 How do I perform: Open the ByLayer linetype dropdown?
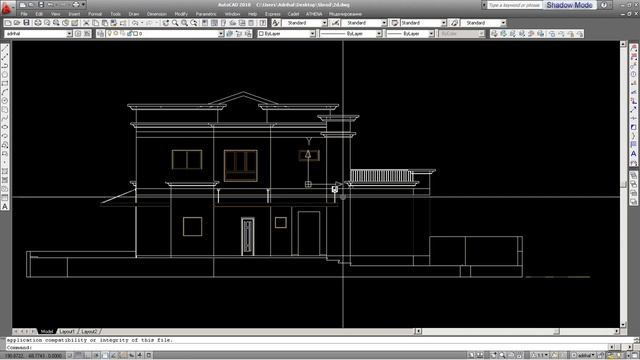point(379,33)
